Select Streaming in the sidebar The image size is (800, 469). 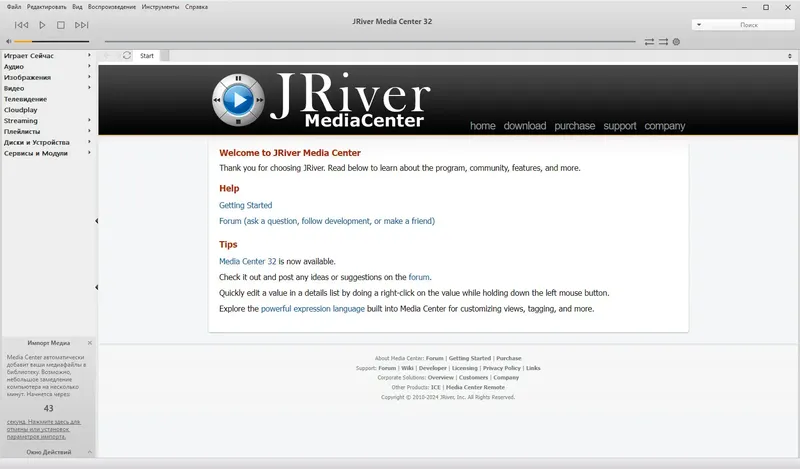pyautogui.click(x=20, y=120)
